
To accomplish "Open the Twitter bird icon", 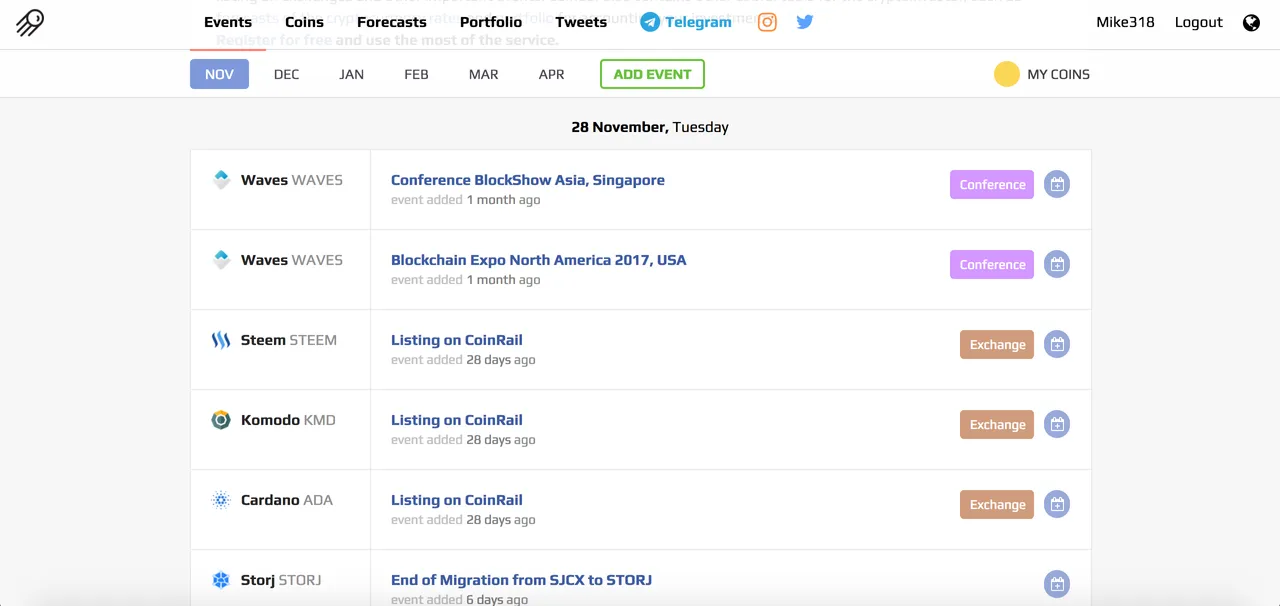I will click(x=805, y=22).
